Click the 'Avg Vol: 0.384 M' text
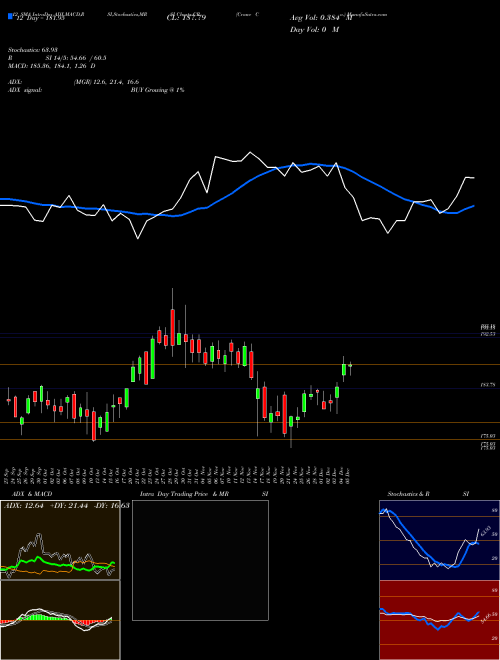The width and height of the screenshot is (500, 660). pos(321,18)
